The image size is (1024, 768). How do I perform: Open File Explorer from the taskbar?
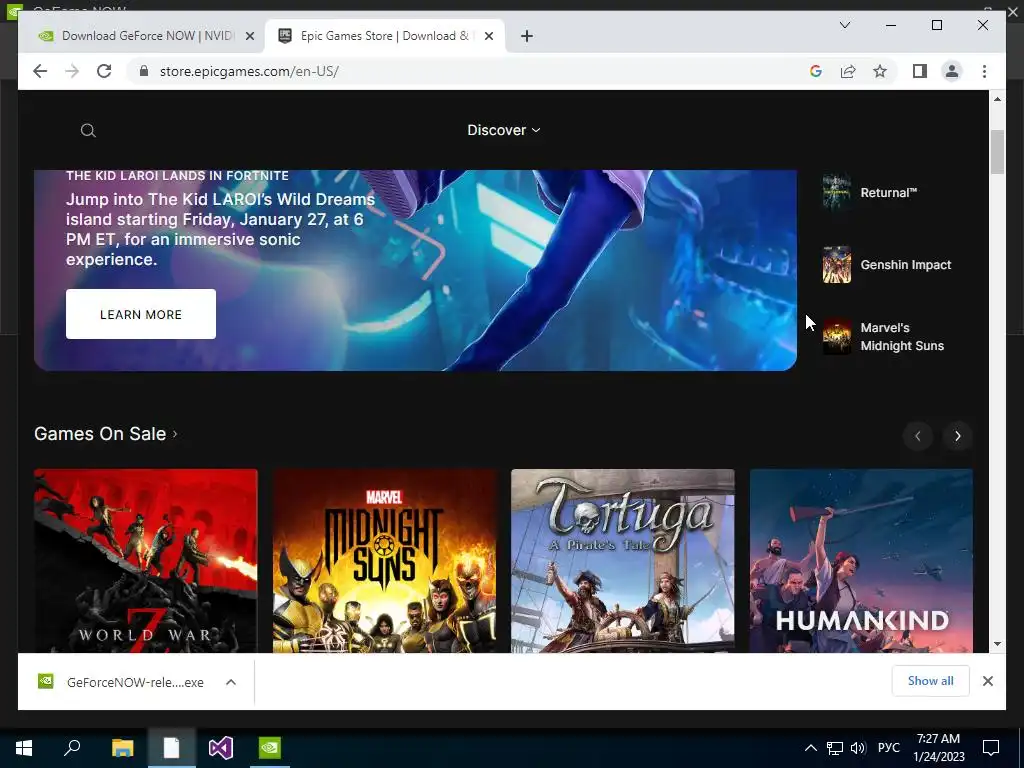point(122,748)
